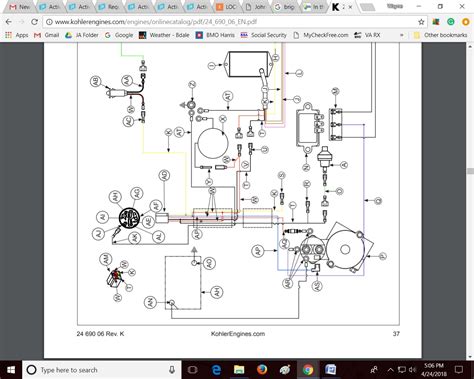The width and height of the screenshot is (474, 379).
Task: Bookmark this page with the star icon
Action: coord(421,22)
